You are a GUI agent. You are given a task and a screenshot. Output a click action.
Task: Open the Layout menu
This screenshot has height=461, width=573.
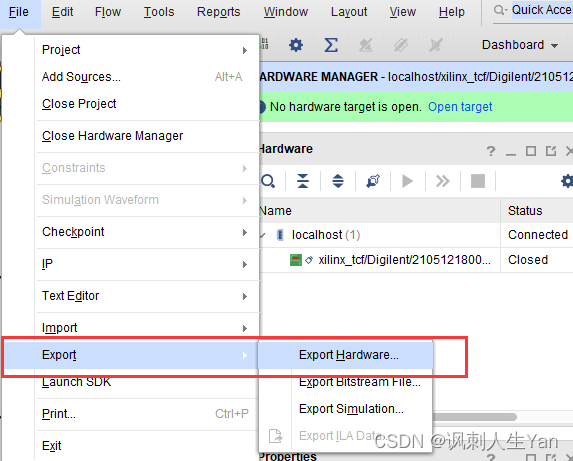point(349,12)
